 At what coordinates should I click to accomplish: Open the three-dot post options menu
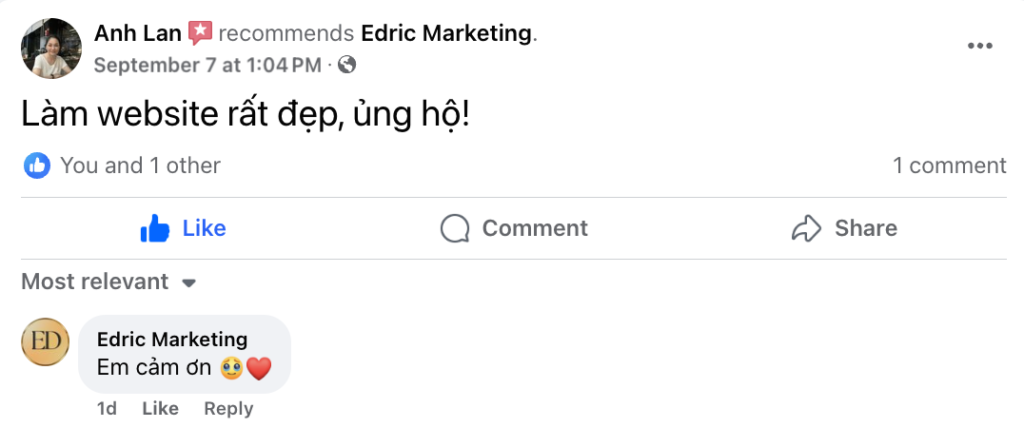[979, 47]
